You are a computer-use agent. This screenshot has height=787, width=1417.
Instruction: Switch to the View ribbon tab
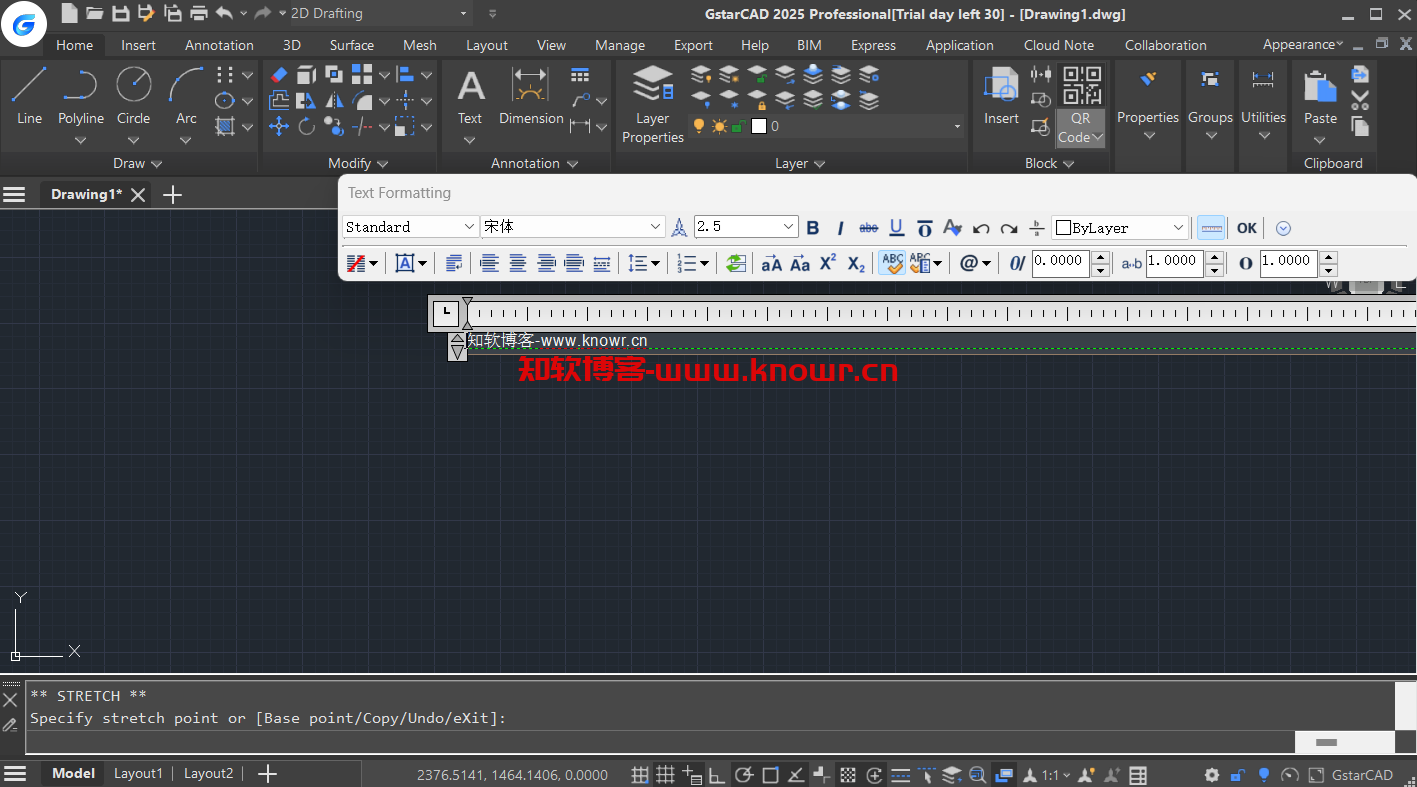point(551,45)
